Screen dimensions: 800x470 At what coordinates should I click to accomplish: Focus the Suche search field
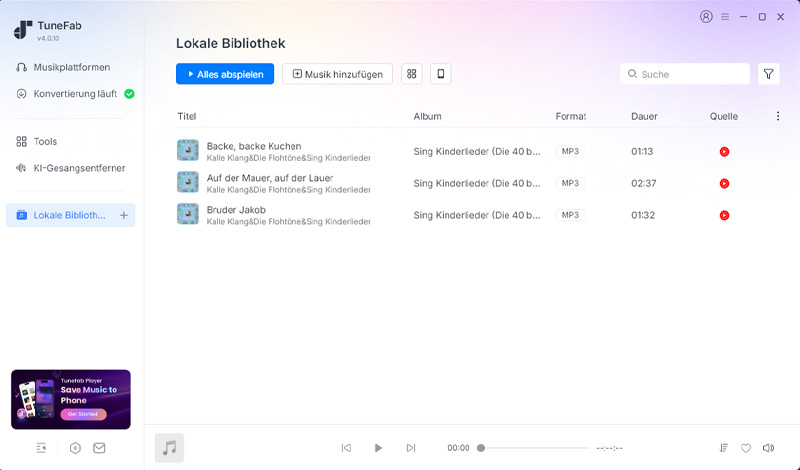point(685,74)
